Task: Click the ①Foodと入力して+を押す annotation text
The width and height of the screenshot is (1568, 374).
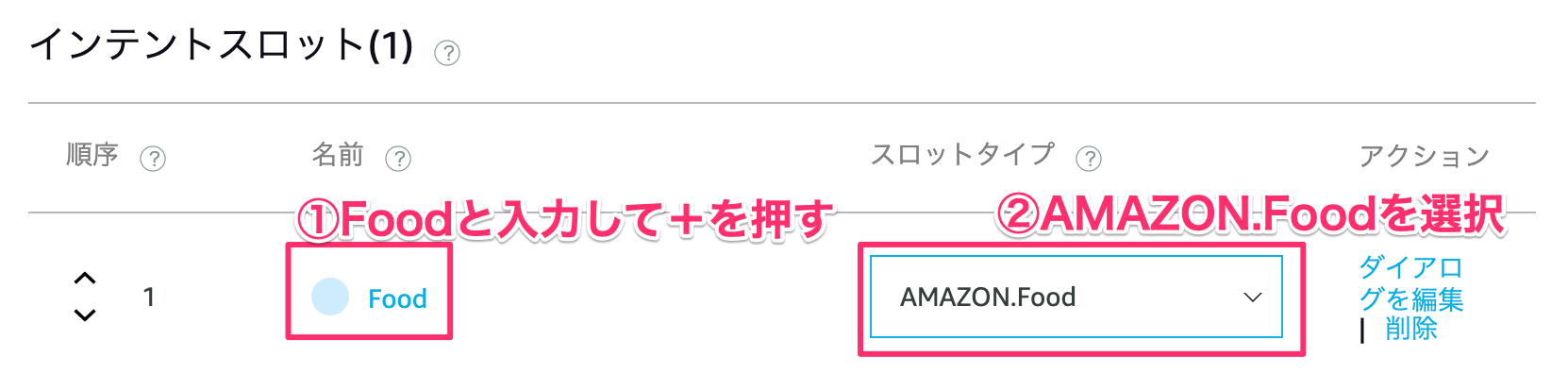Action: click(x=564, y=220)
